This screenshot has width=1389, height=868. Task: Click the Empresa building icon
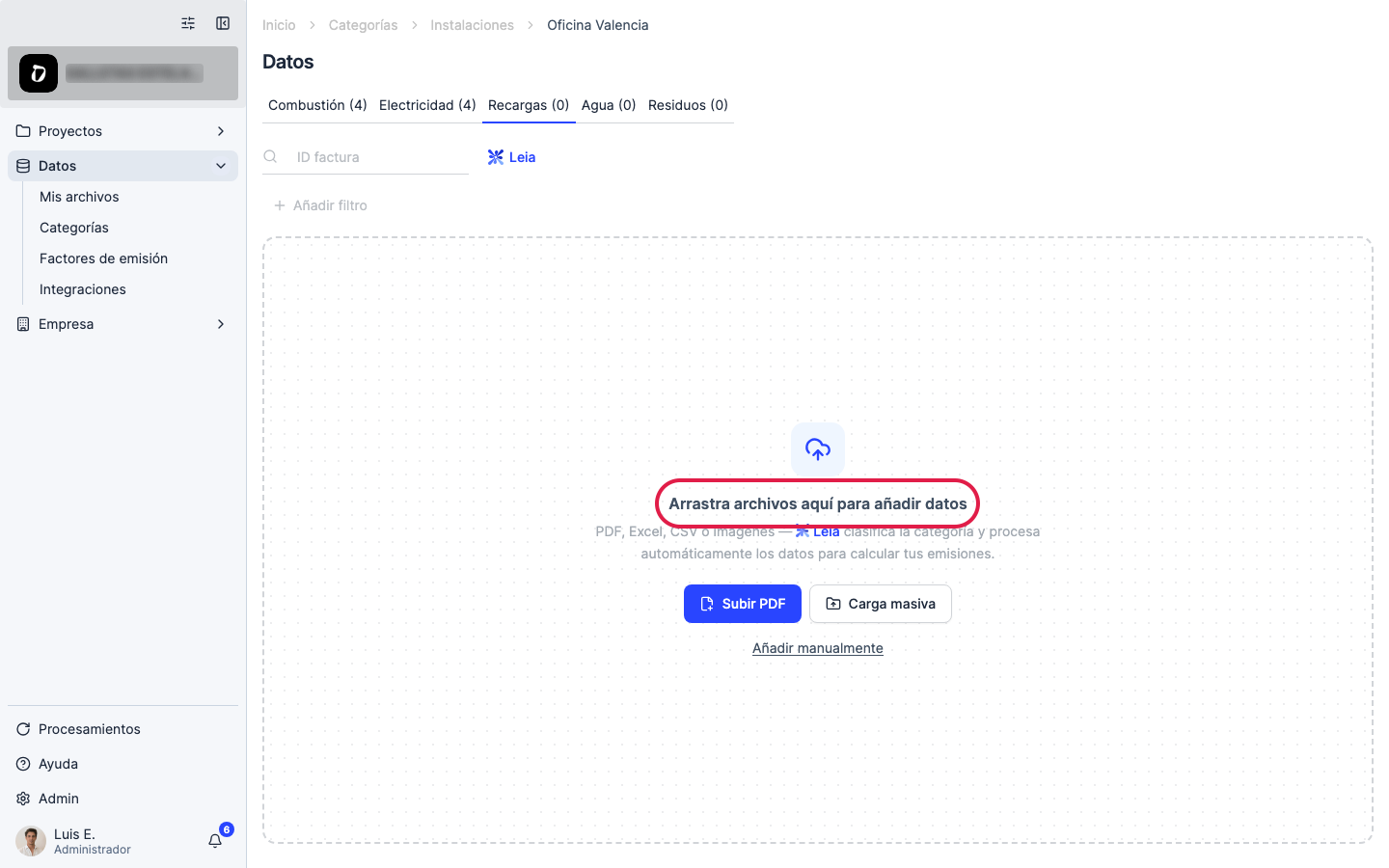tap(23, 324)
